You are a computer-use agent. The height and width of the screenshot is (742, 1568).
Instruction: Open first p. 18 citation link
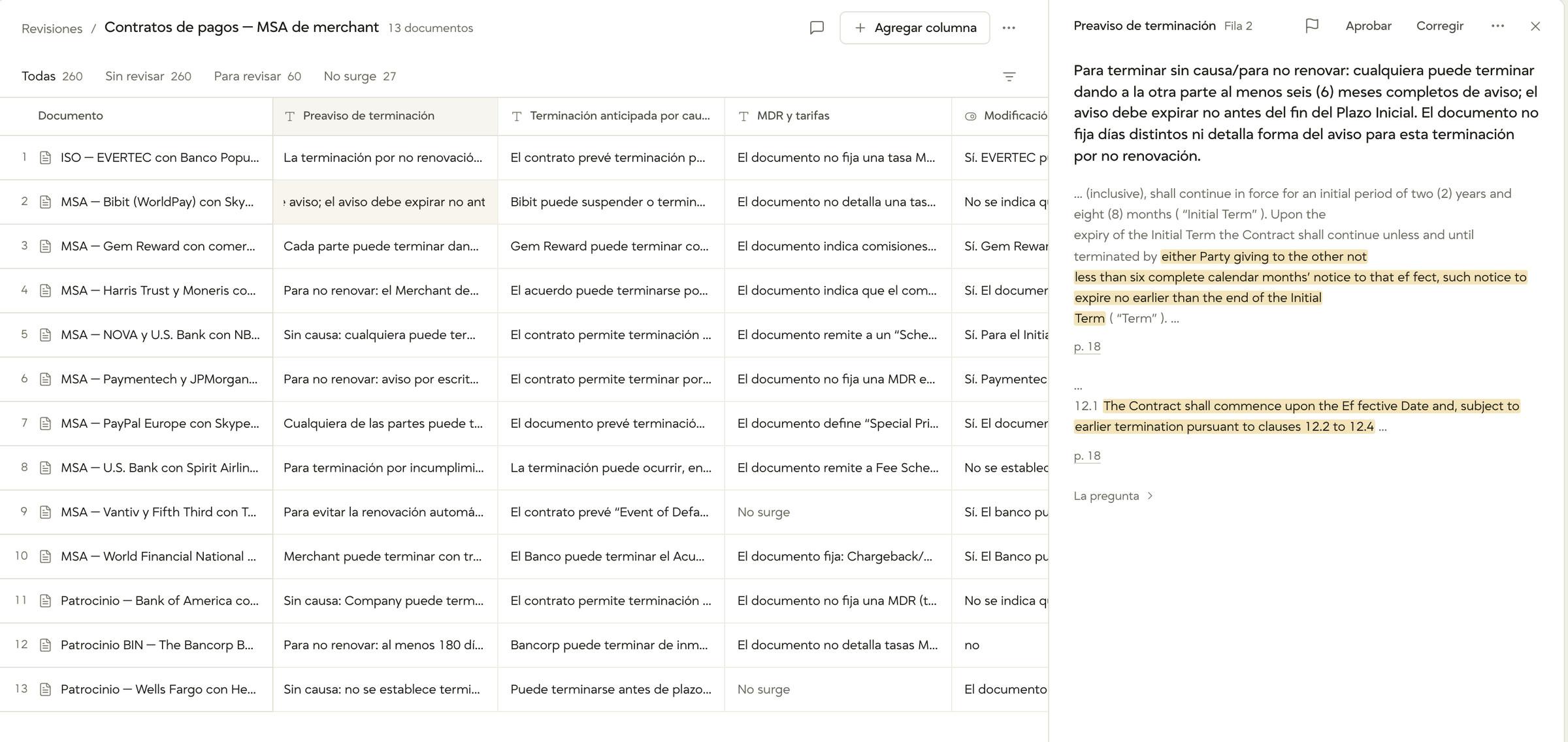(x=1087, y=347)
